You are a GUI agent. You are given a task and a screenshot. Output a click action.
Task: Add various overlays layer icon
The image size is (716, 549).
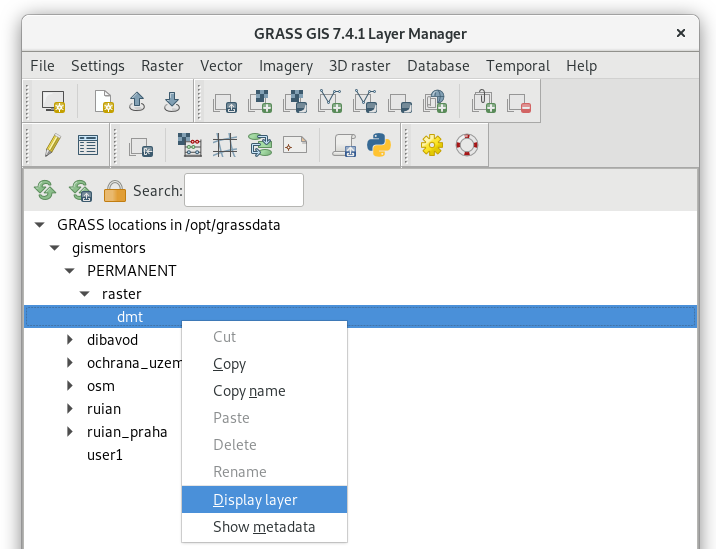[400, 103]
